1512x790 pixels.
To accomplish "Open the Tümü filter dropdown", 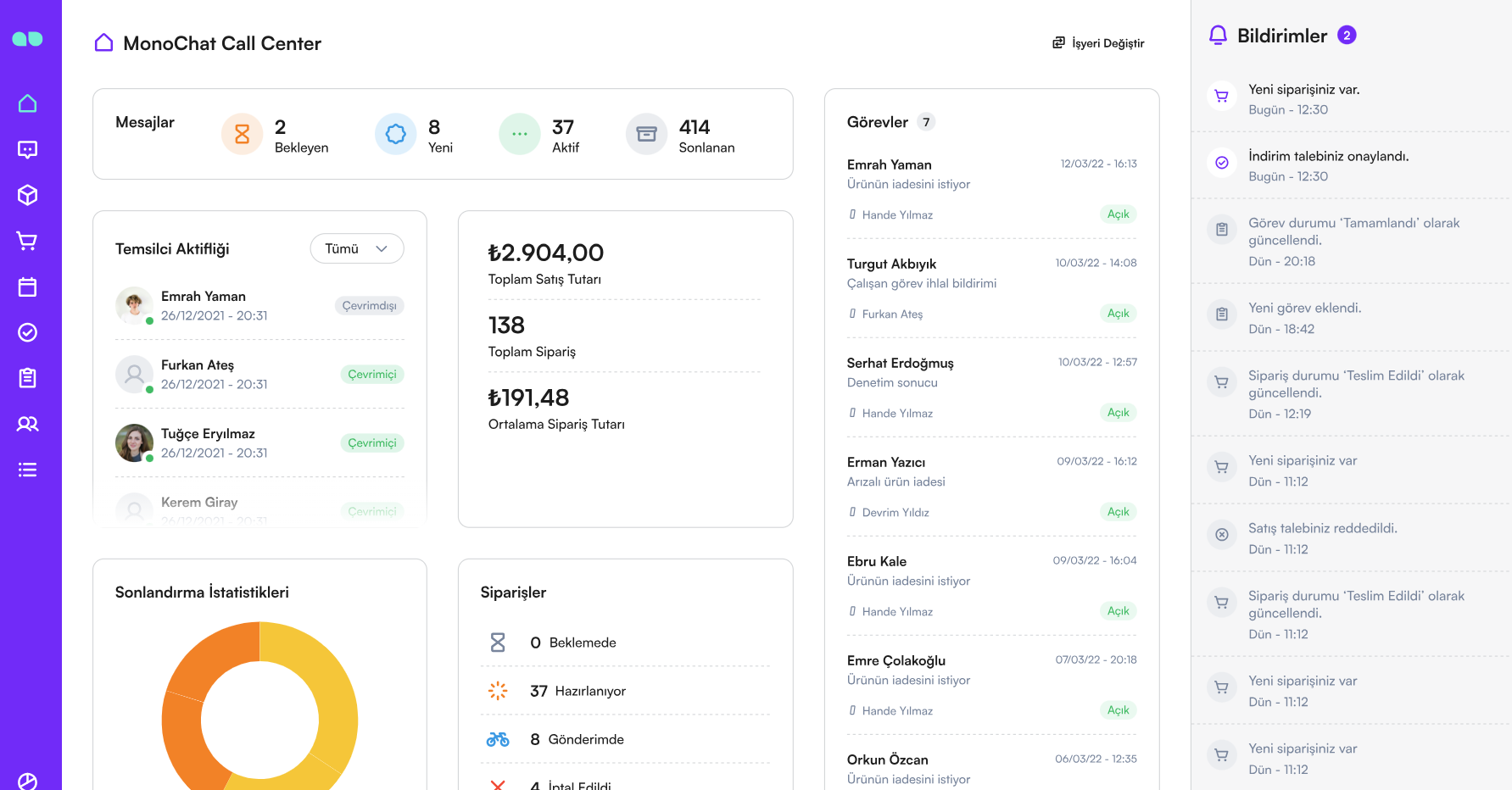I will (356, 248).
